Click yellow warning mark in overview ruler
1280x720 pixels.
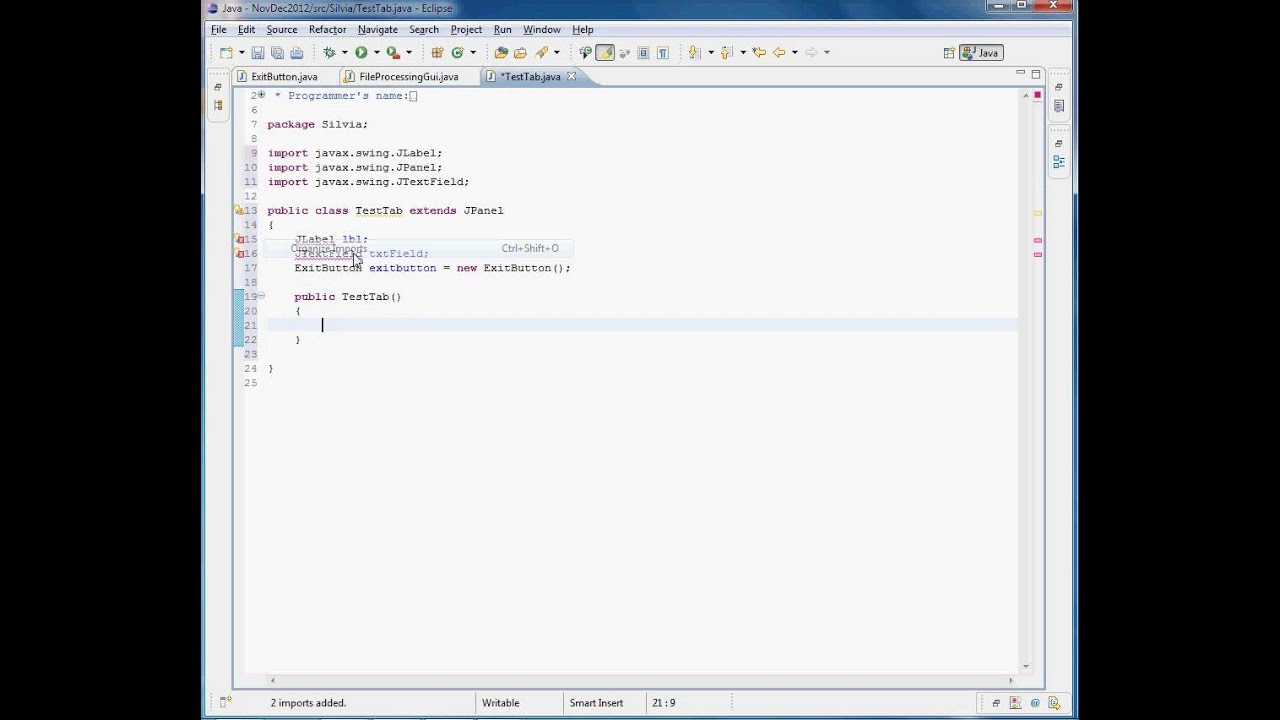1037,212
